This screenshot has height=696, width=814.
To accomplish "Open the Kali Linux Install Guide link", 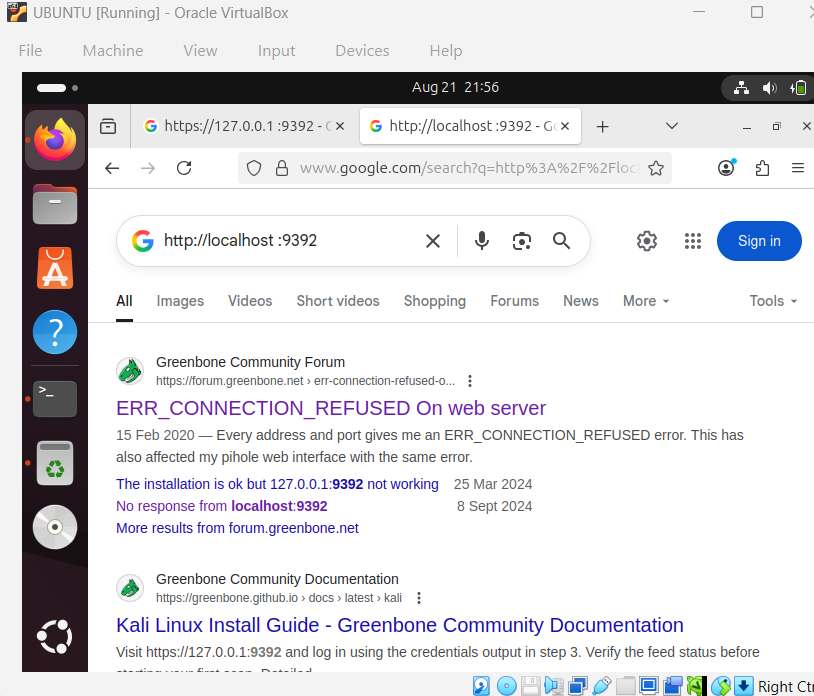I will pos(400,625).
